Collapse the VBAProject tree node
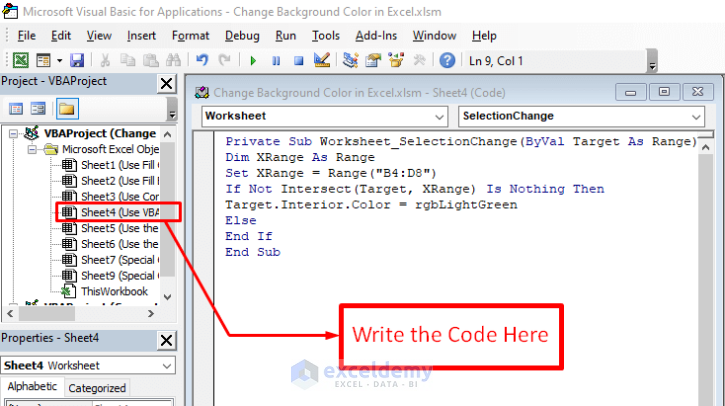The width and height of the screenshot is (725, 406). (13, 134)
